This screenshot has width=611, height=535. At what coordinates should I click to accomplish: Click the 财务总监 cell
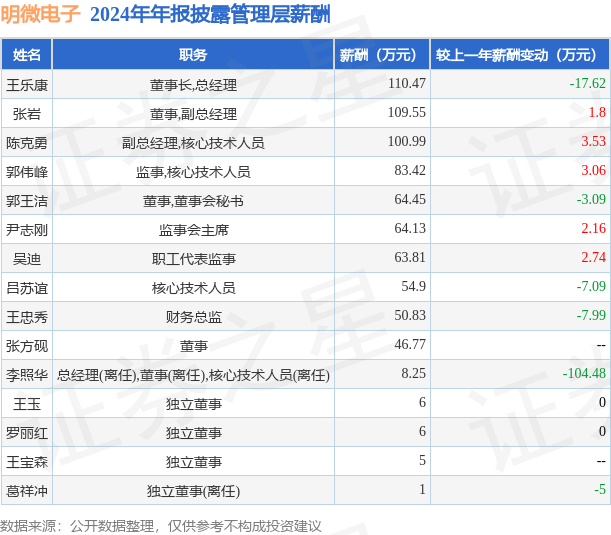pos(193,317)
